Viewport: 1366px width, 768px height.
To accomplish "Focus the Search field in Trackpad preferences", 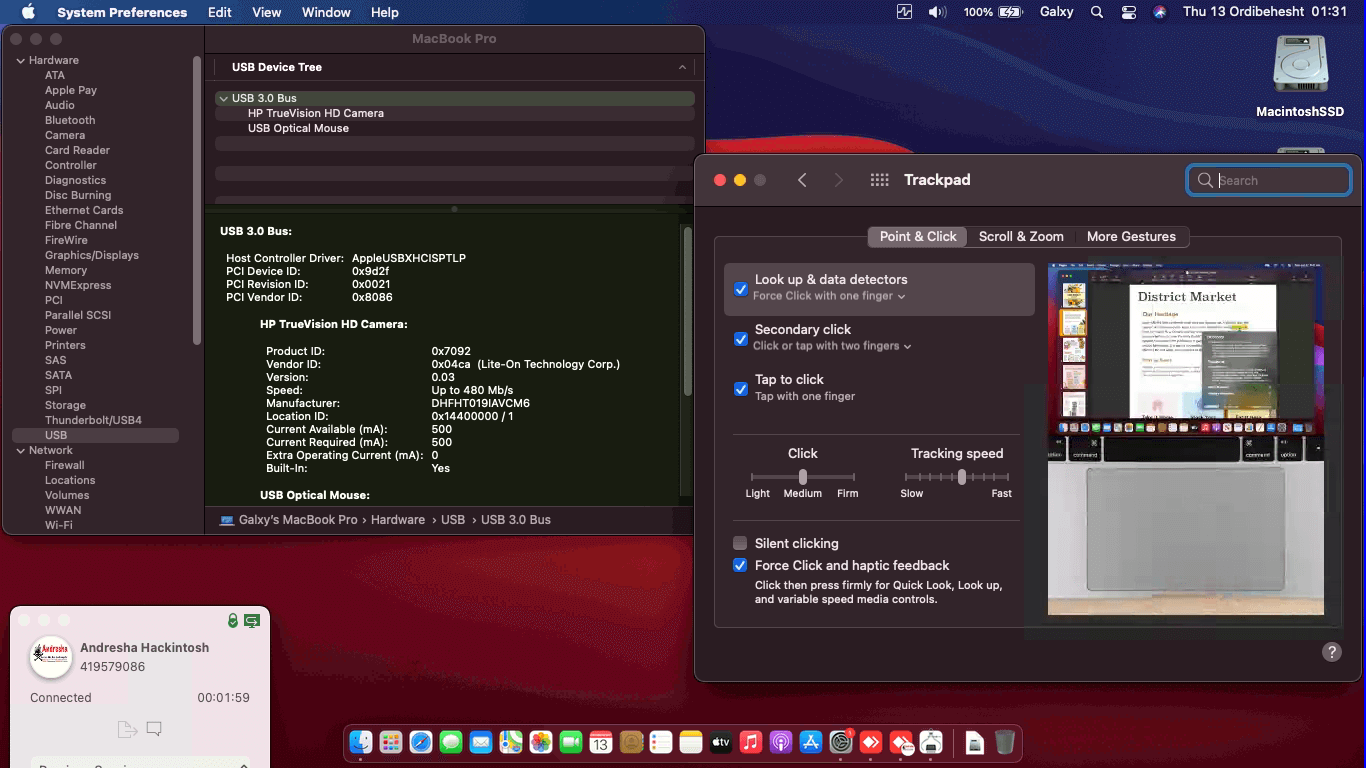I will (1269, 180).
